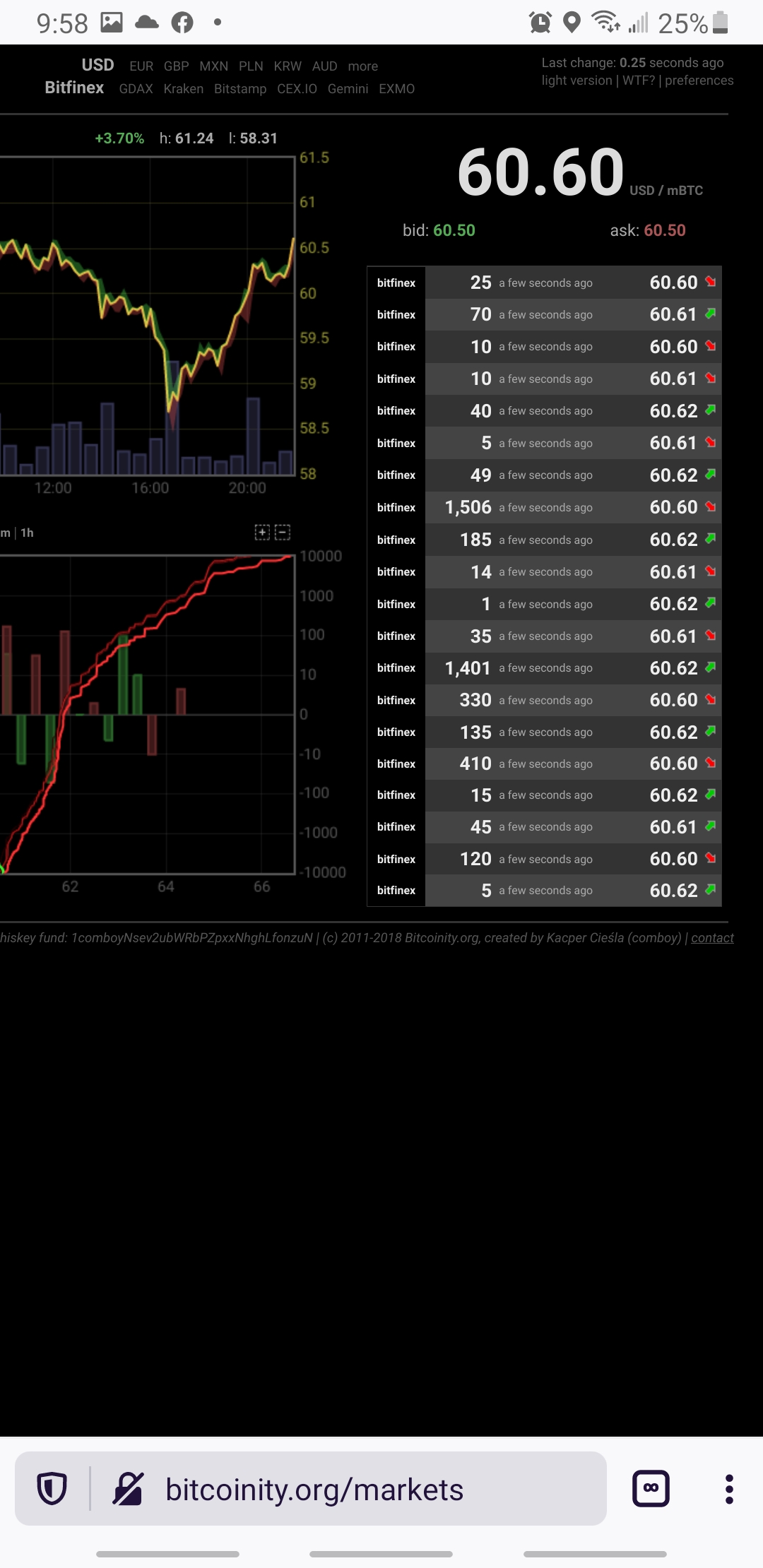The width and height of the screenshot is (763, 1568).
Task: Click the contact link in footer
Action: pyautogui.click(x=712, y=938)
